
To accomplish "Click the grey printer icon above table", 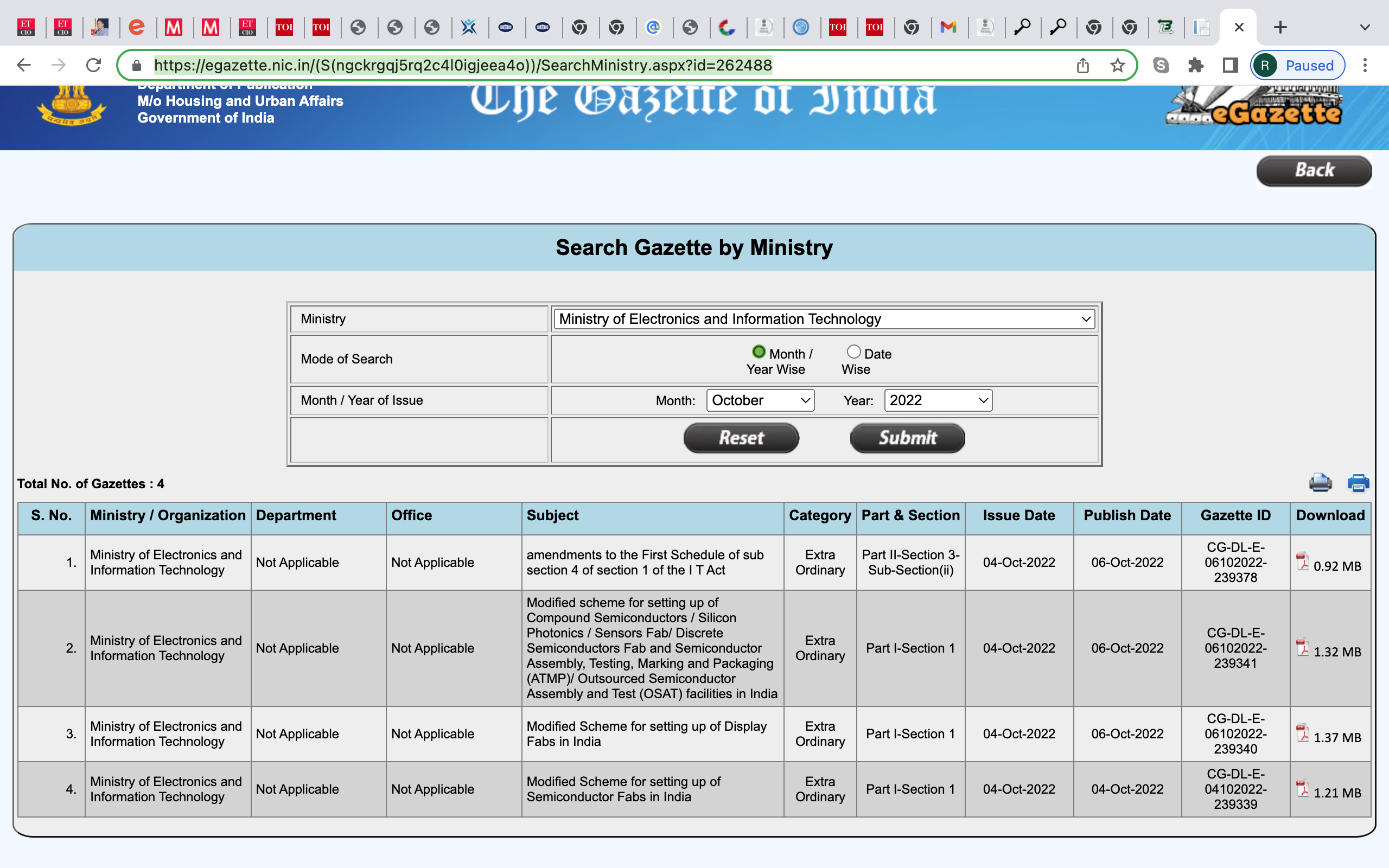I will coord(1320,483).
